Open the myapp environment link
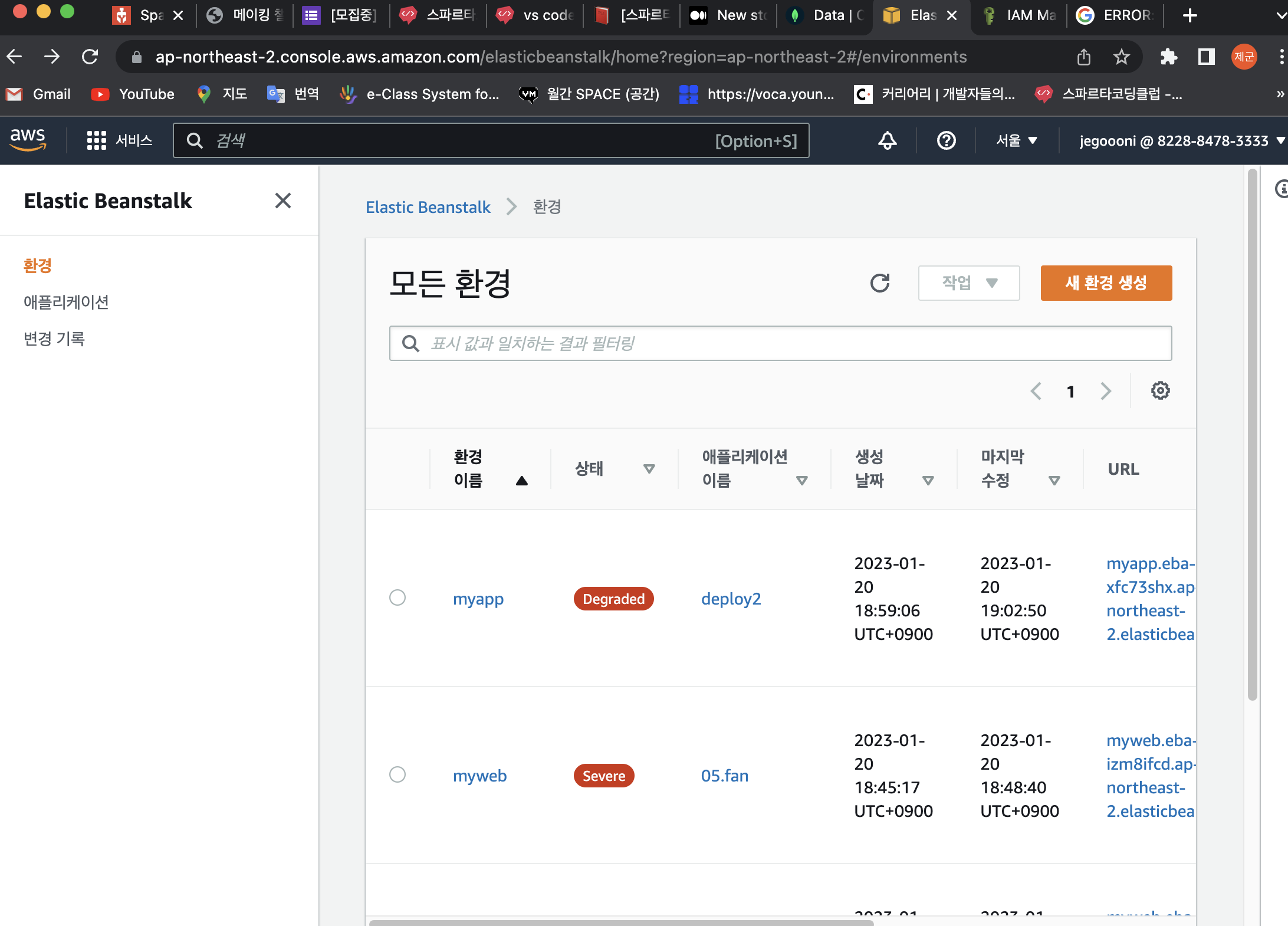1288x926 pixels. 478,599
